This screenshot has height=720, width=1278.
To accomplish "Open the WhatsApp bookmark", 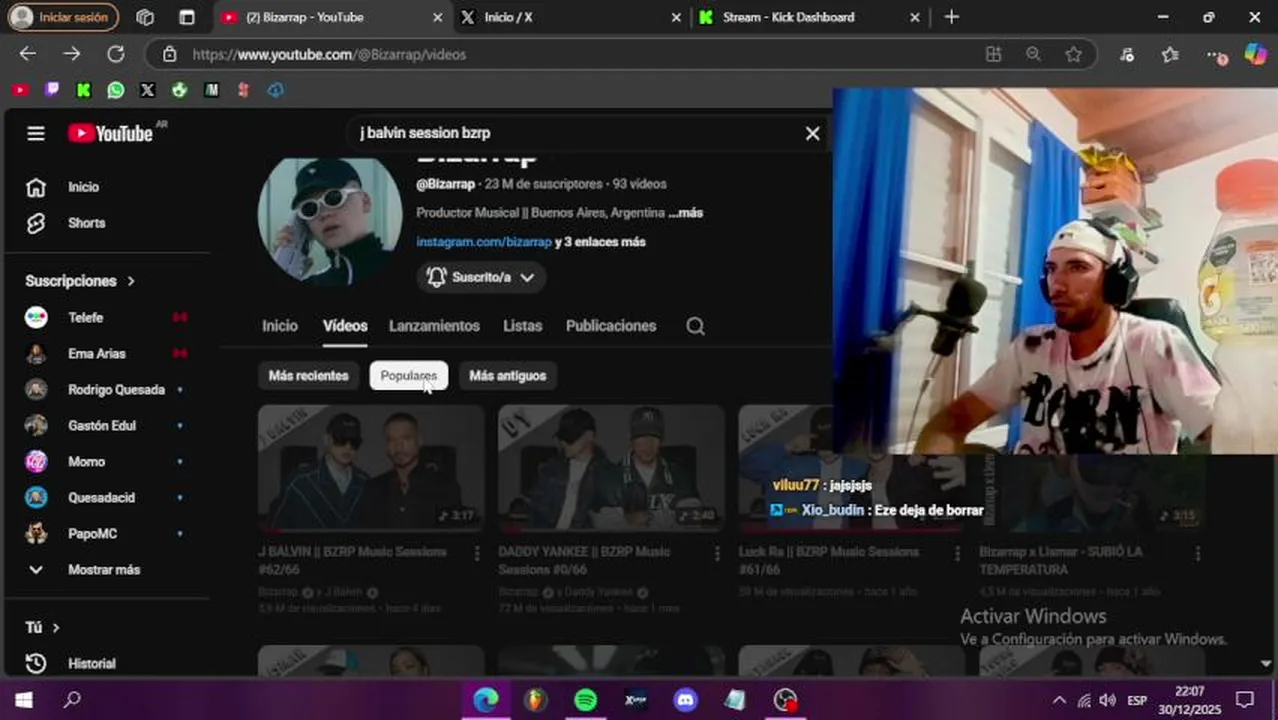I will 116,90.
